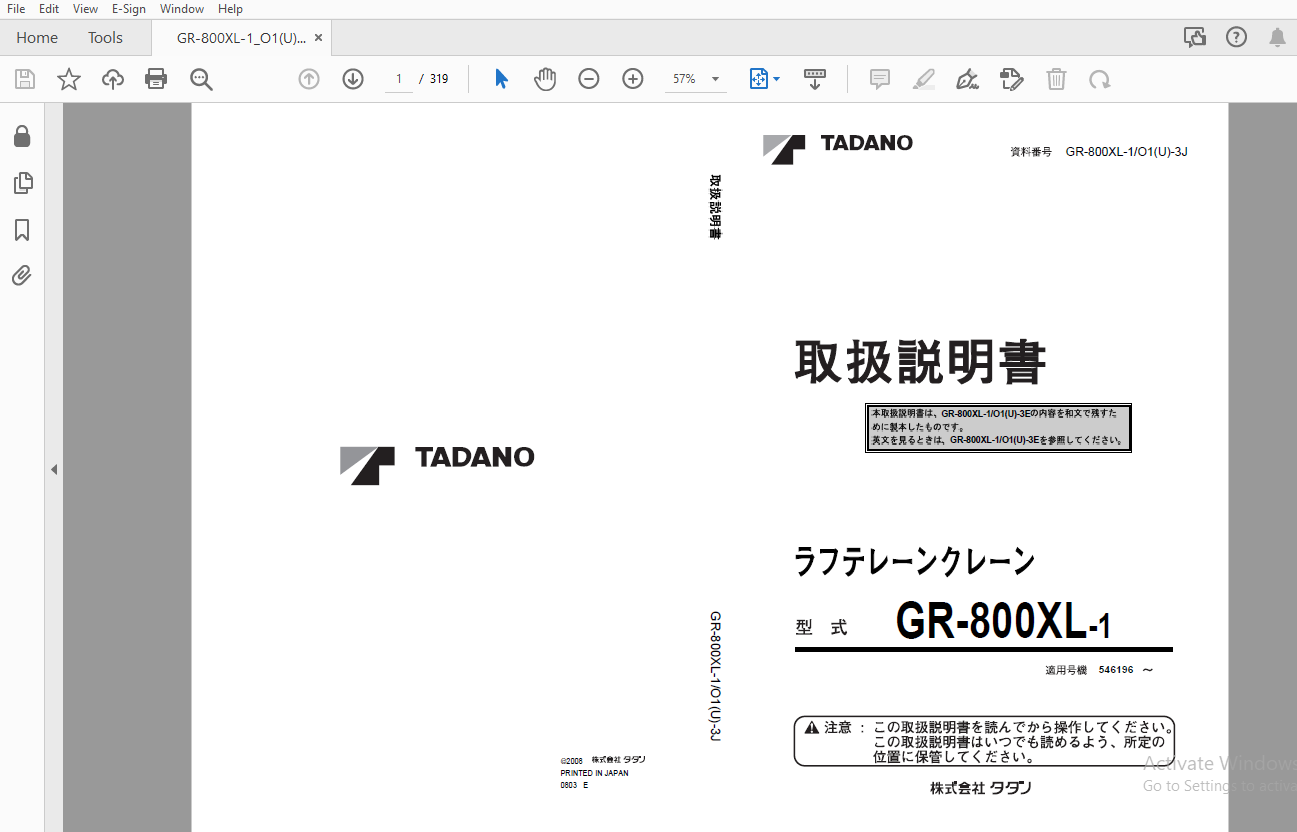Print the file with the printer icon
The width and height of the screenshot is (1297, 832).
pos(156,79)
